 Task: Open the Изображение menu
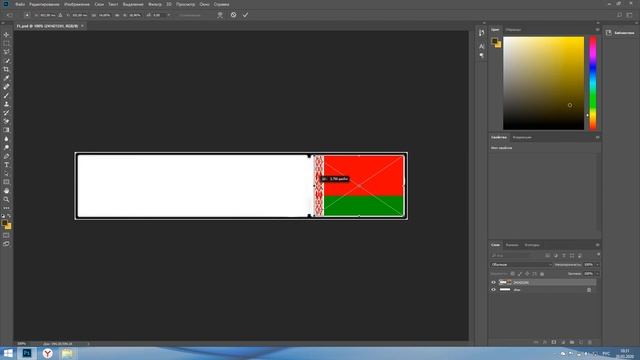click(x=77, y=4)
